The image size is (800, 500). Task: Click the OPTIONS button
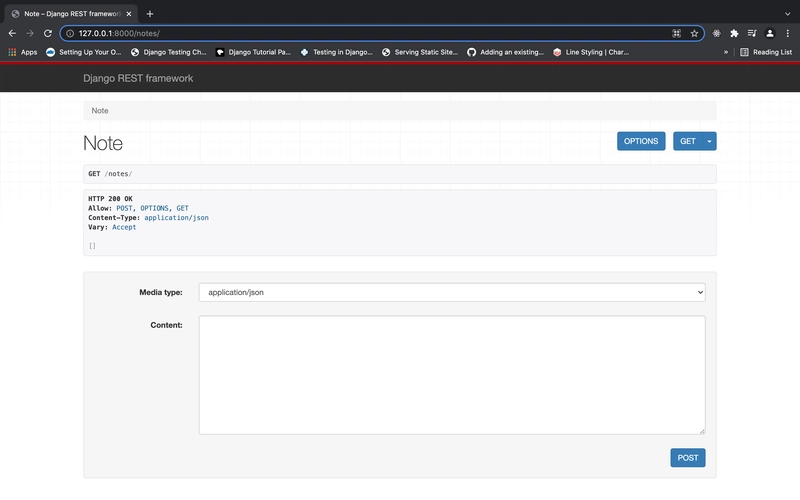point(641,141)
